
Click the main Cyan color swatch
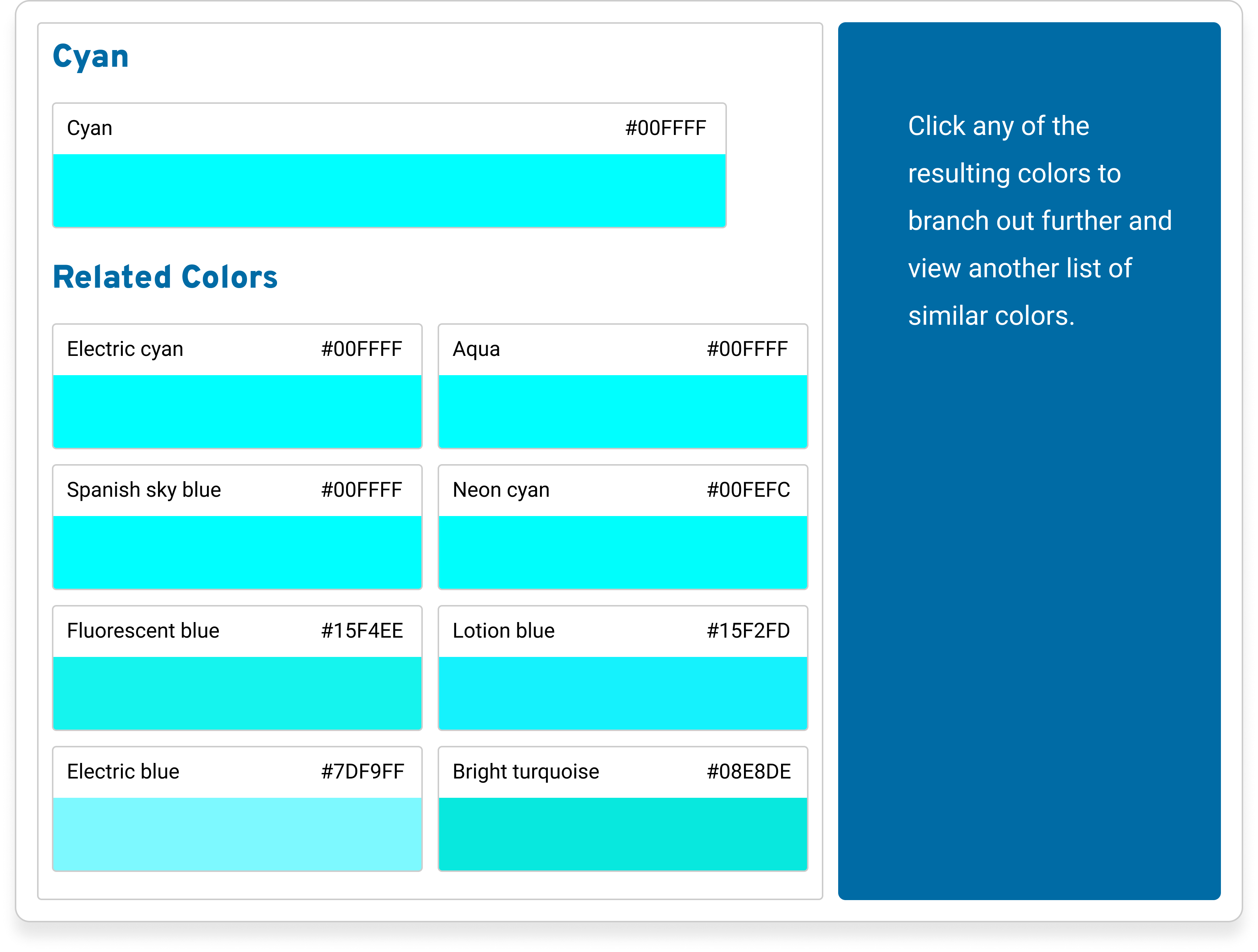389,191
